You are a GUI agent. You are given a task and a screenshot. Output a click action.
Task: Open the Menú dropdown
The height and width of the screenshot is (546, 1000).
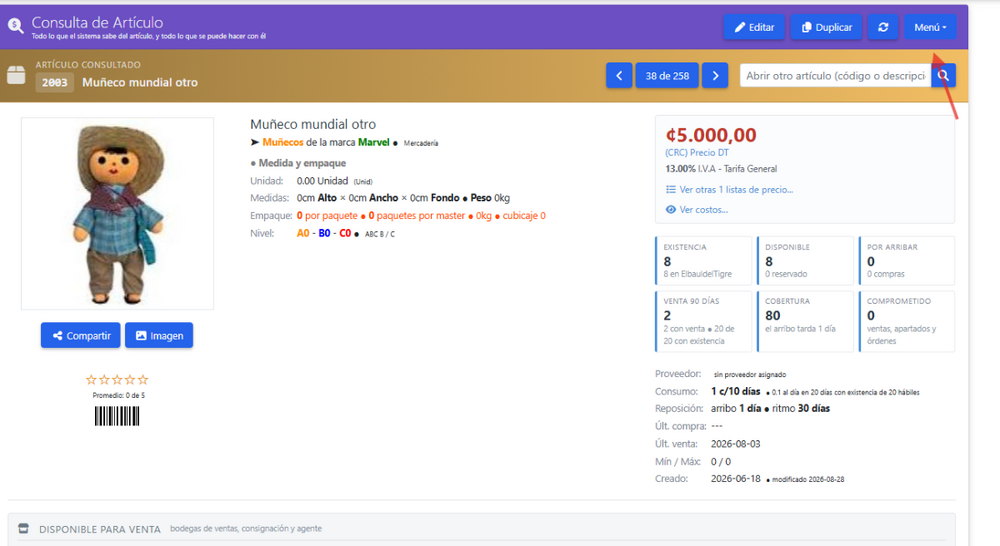[930, 27]
